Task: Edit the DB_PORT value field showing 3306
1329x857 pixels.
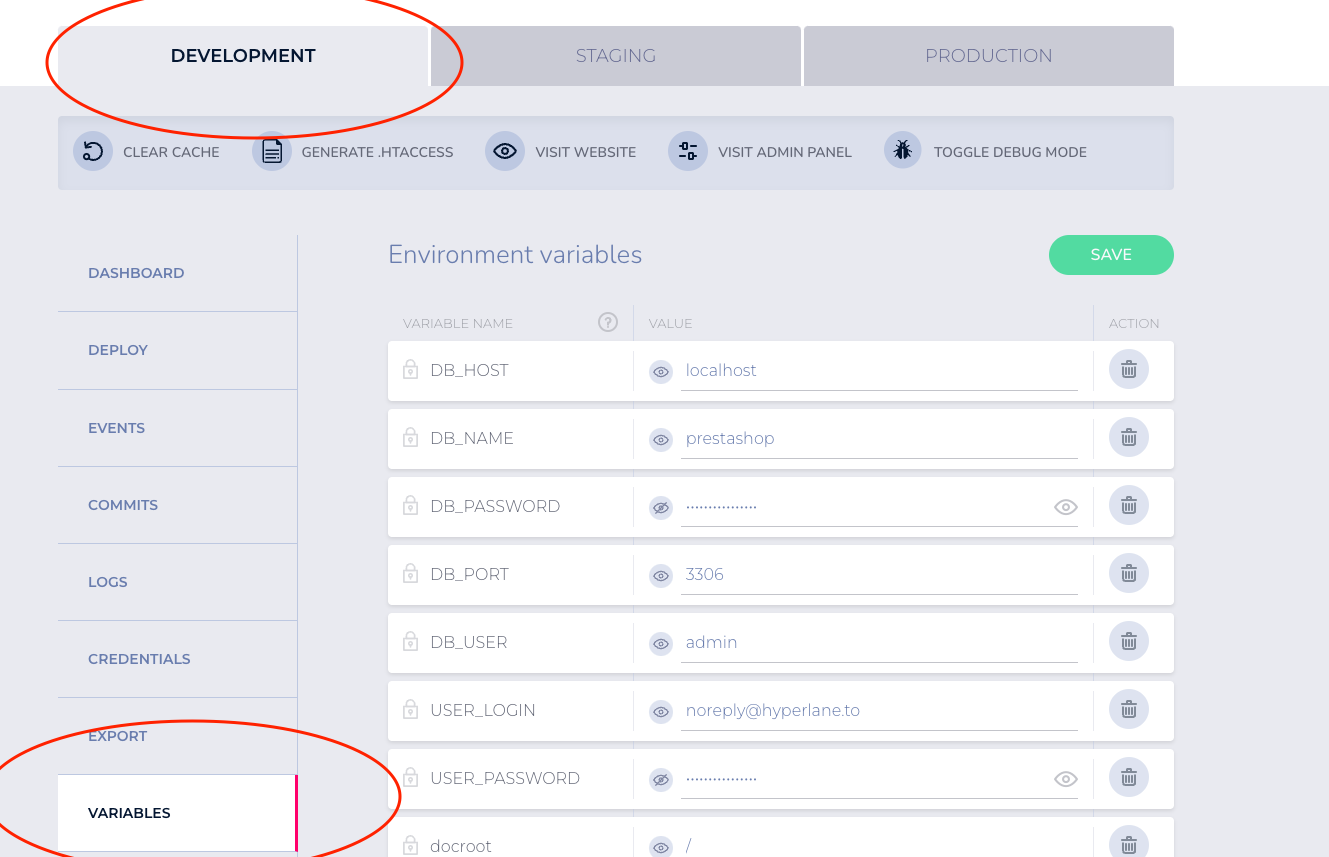Action: point(879,575)
